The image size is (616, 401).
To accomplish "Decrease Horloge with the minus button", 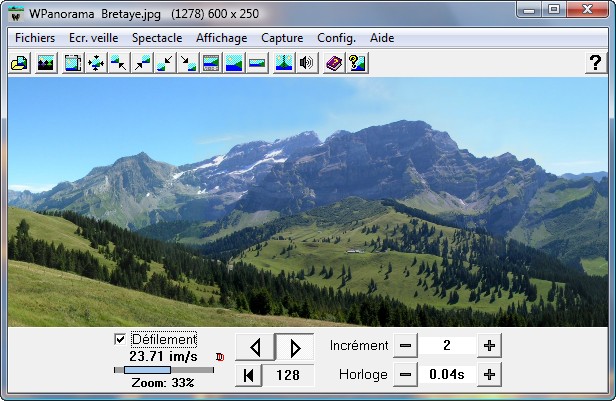I will coord(405,375).
